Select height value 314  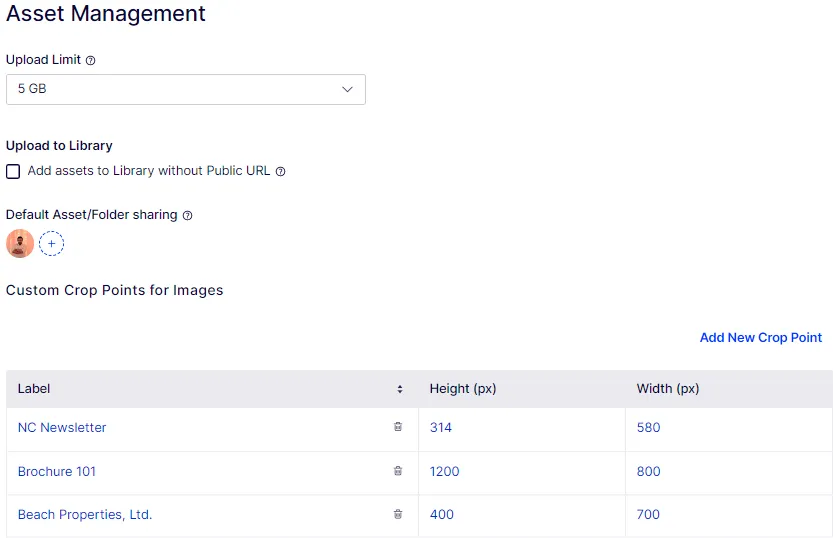tap(441, 428)
